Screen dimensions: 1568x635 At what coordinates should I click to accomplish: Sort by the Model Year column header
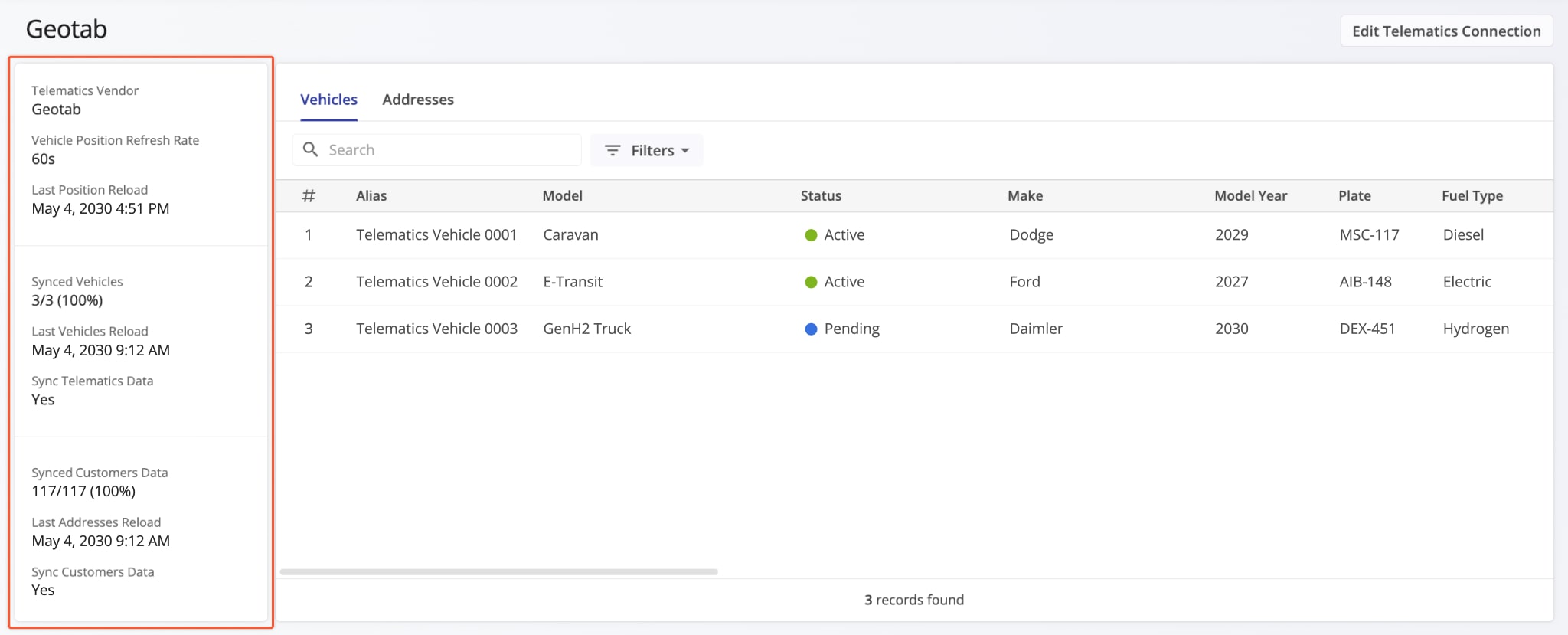[1250, 195]
